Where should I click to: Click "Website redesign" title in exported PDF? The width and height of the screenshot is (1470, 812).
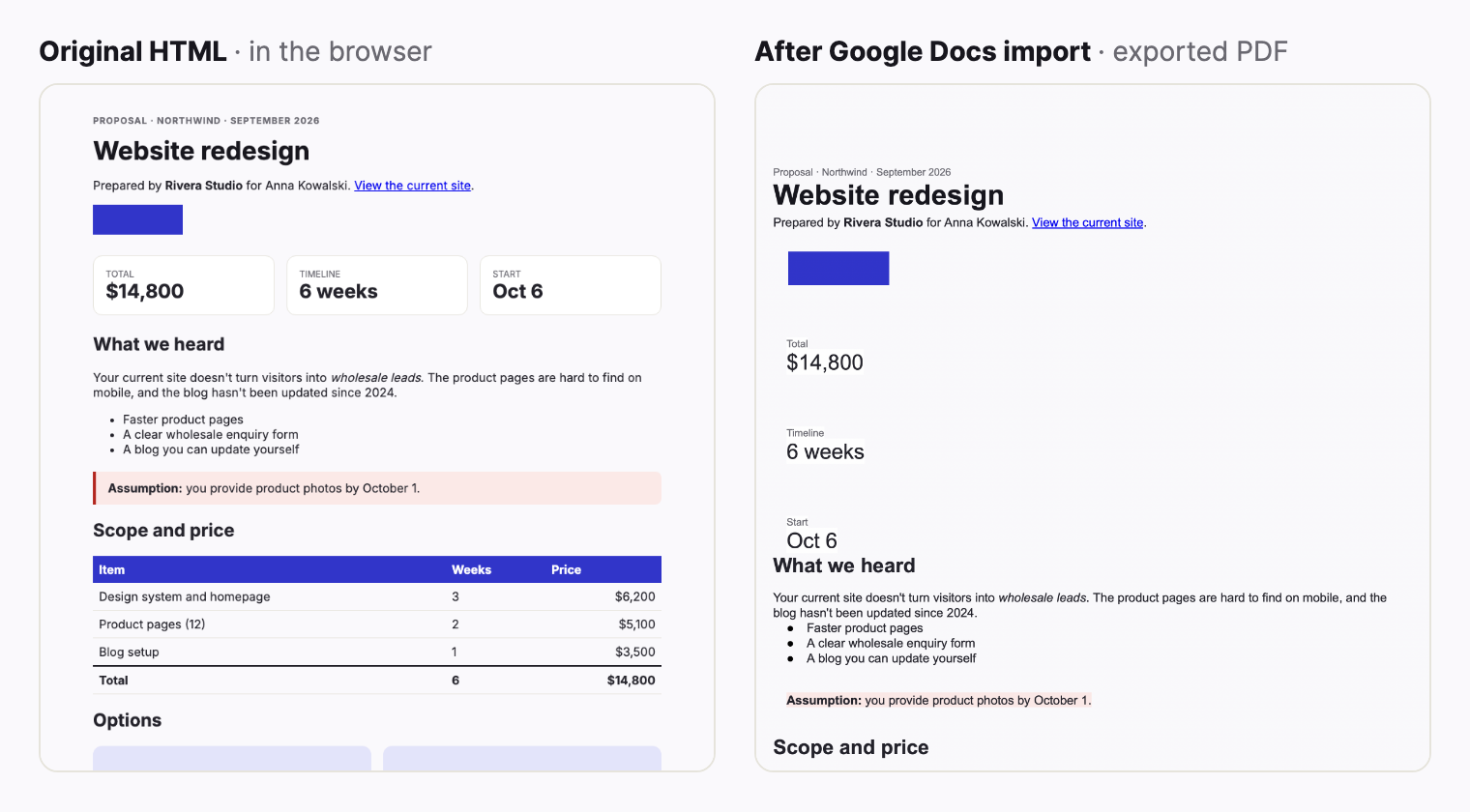pos(889,195)
